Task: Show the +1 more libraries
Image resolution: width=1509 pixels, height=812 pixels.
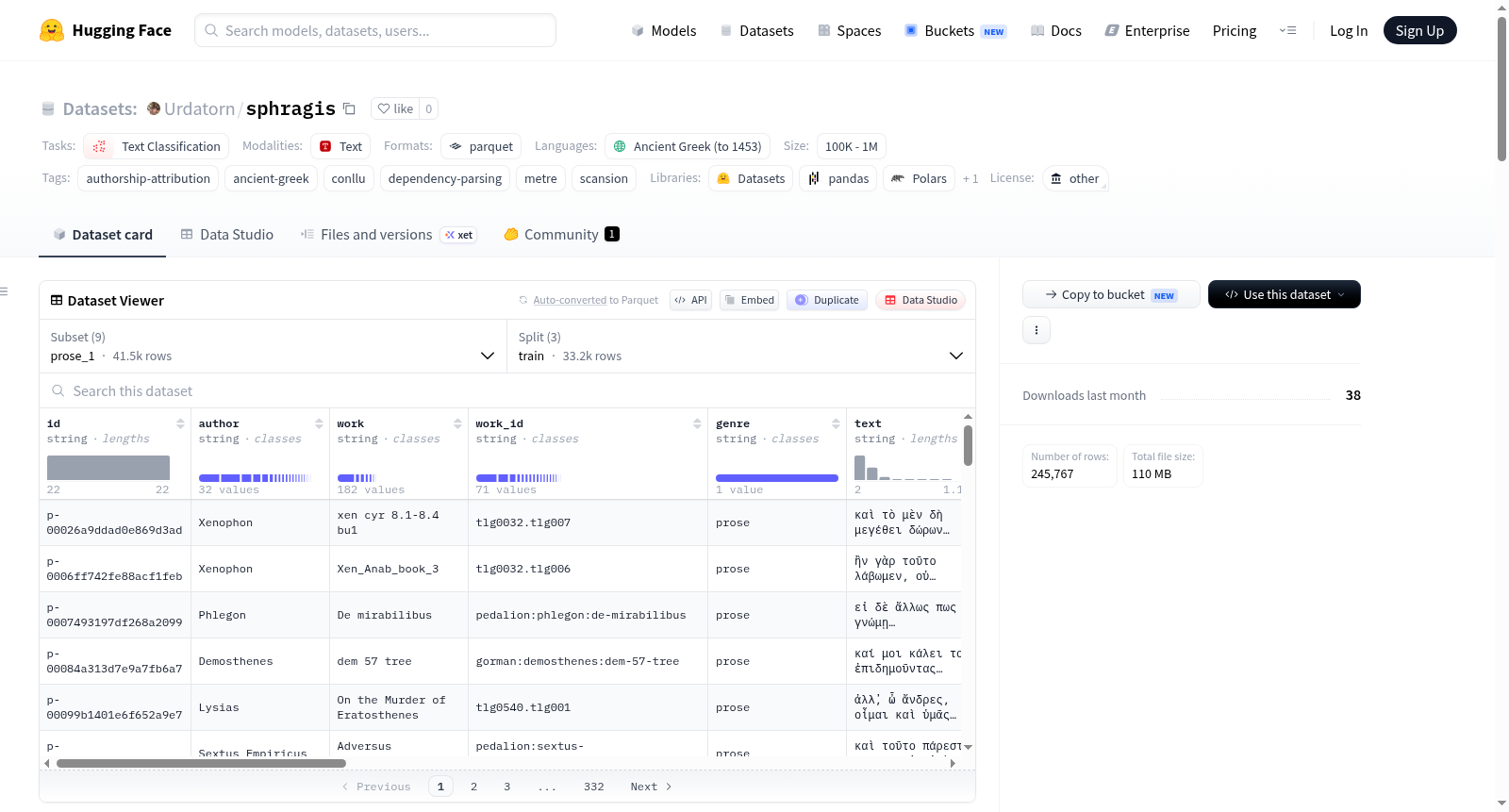Action: click(x=970, y=178)
